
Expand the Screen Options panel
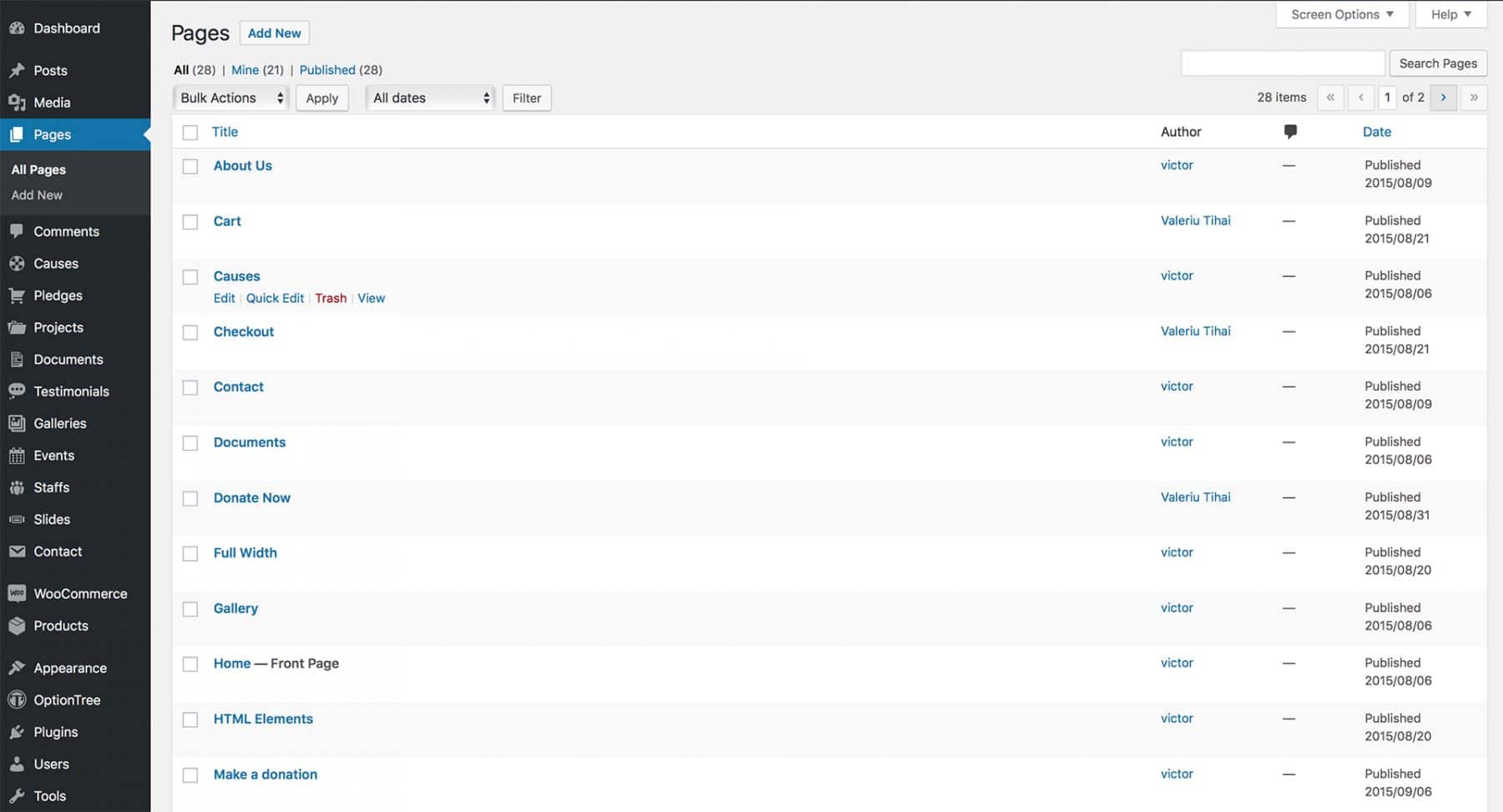(1341, 14)
